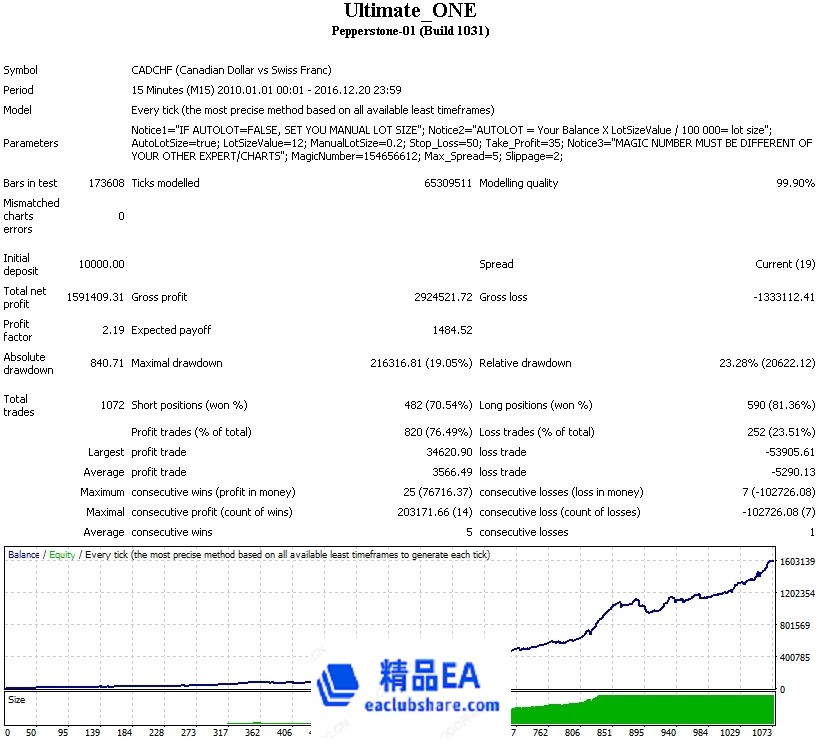Click the consecutive wins value '25 (76716.37)'
The image size is (823, 743).
tap(438, 493)
